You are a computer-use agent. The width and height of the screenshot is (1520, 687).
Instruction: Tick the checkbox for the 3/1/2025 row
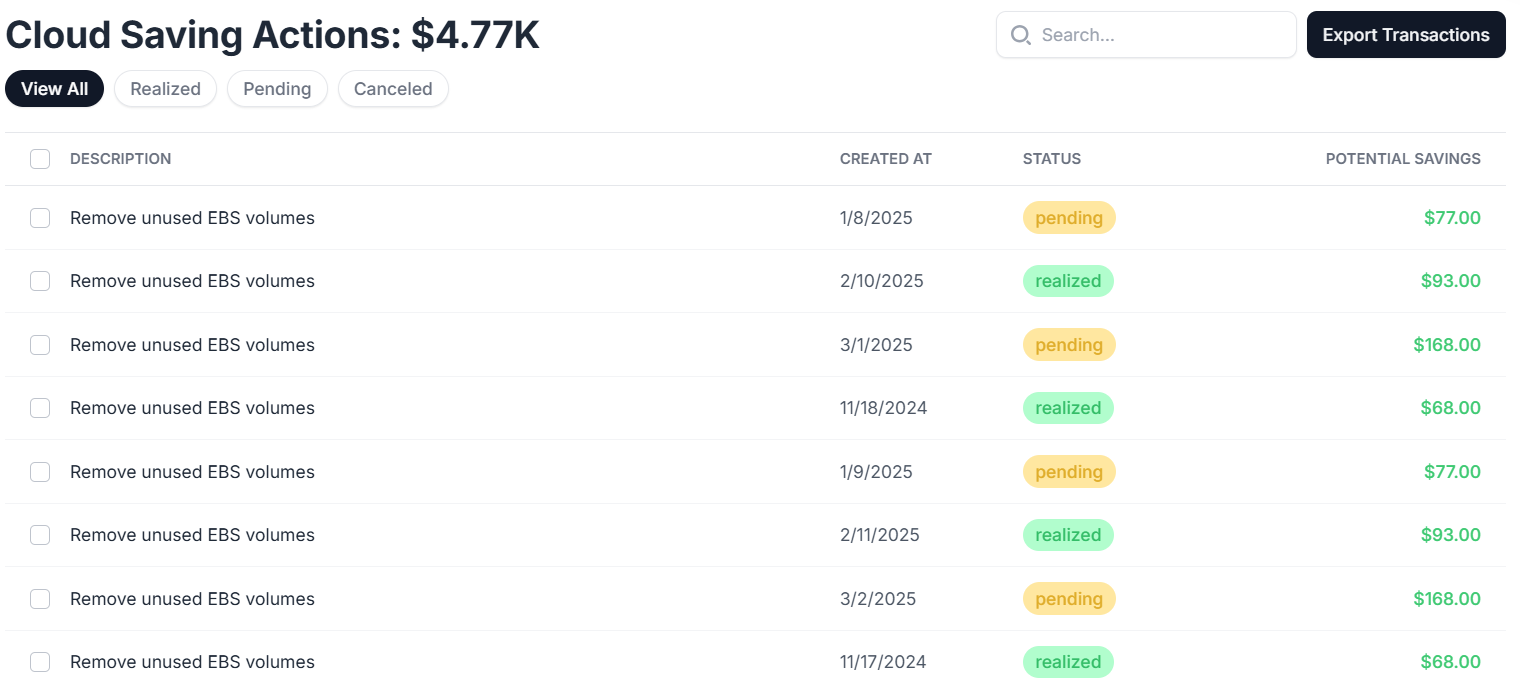[40, 345]
